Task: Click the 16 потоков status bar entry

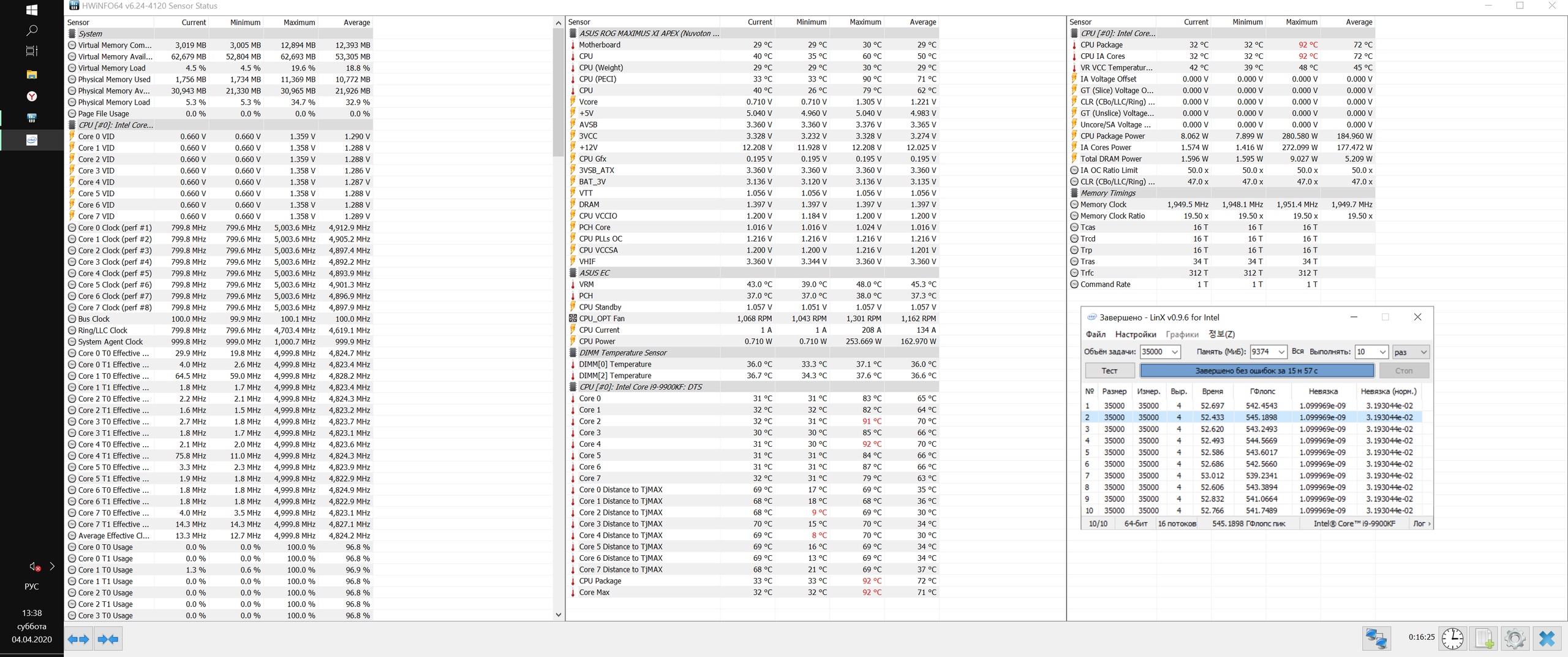Action: tap(1177, 523)
